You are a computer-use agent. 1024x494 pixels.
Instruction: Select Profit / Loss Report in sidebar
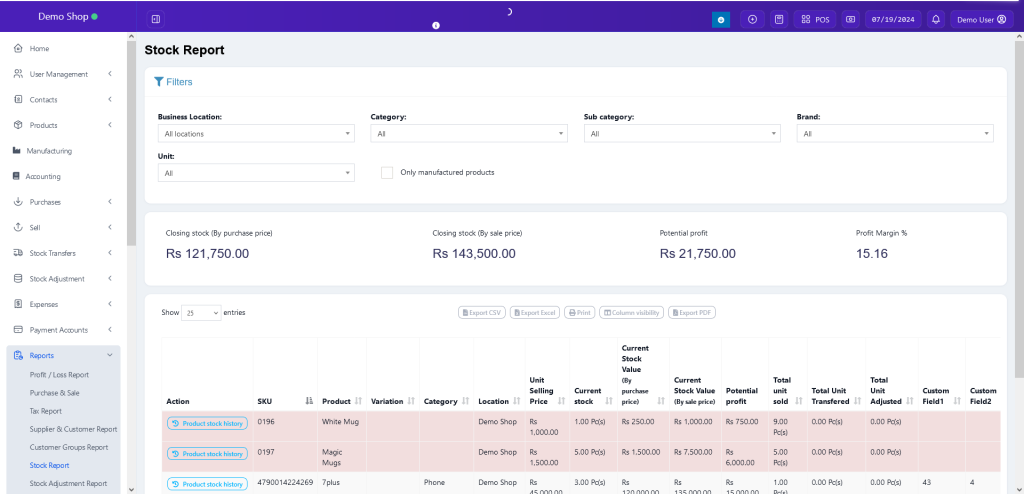pyautogui.click(x=59, y=375)
